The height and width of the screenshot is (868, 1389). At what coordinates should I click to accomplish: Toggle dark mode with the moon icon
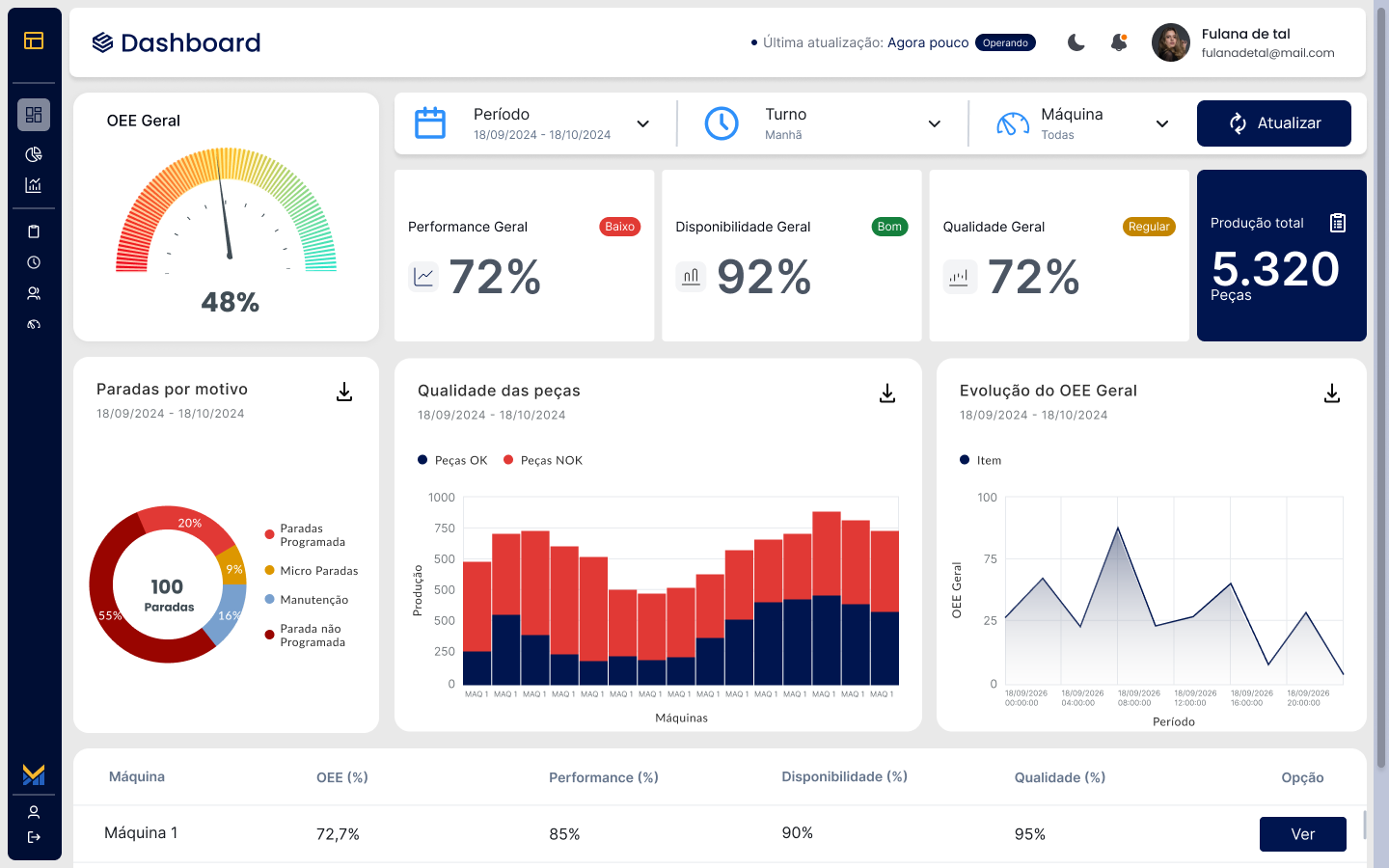tap(1076, 42)
